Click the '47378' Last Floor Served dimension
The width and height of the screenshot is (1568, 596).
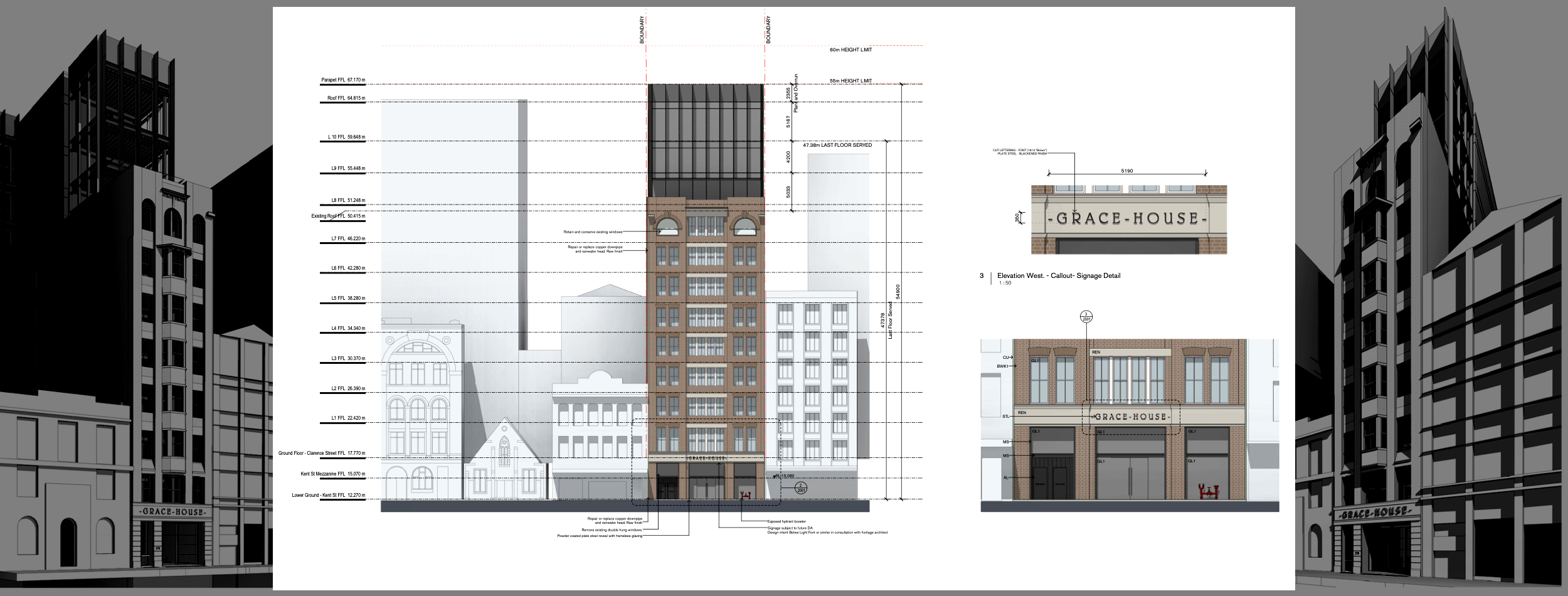(883, 321)
